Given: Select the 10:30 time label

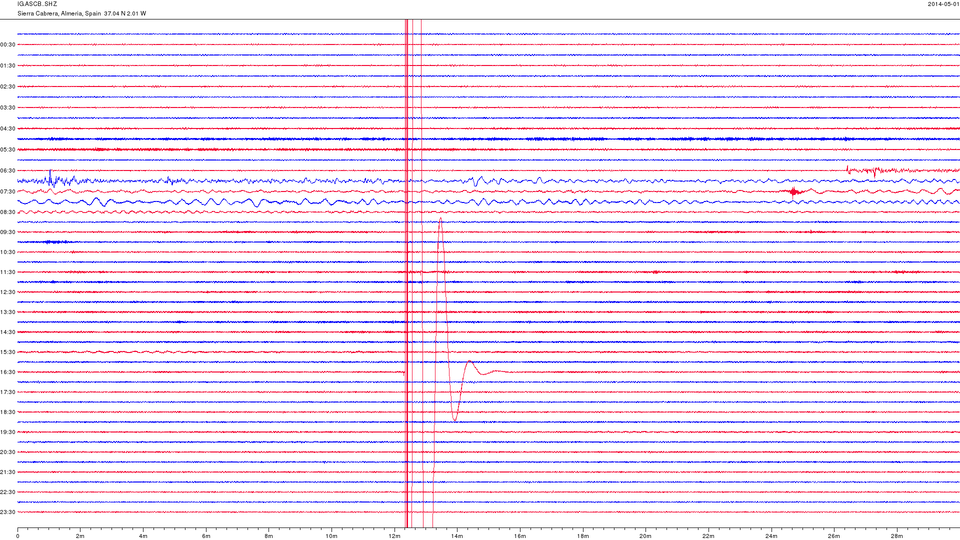Looking at the screenshot, I should pos(8,252).
